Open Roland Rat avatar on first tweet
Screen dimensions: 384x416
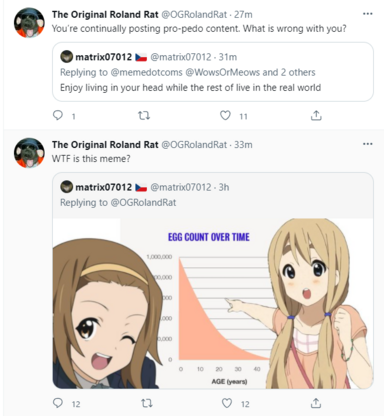click(x=29, y=22)
